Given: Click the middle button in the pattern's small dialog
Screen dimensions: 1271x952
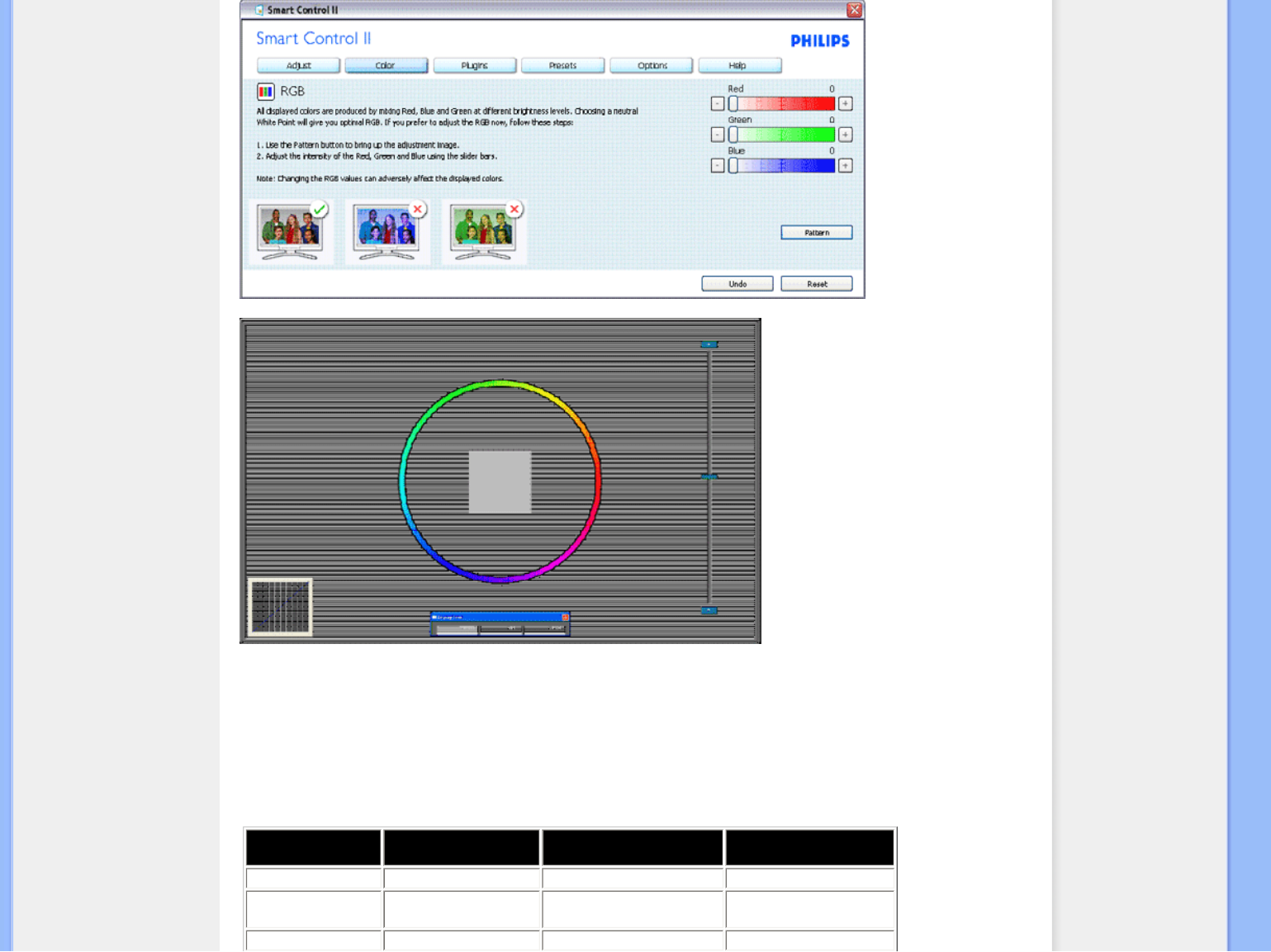Looking at the screenshot, I should click(501, 629).
